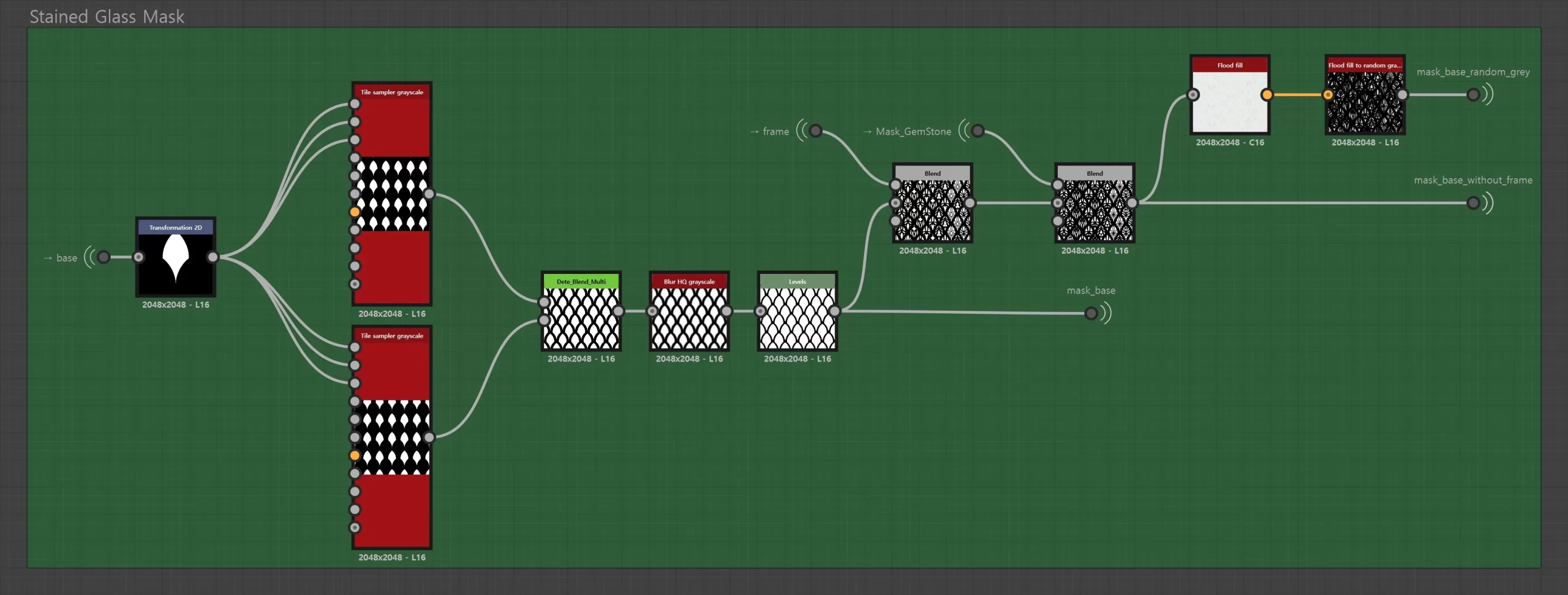This screenshot has height=595, width=1568.
Task: Click the mask_base_random_grey label
Action: point(1473,72)
